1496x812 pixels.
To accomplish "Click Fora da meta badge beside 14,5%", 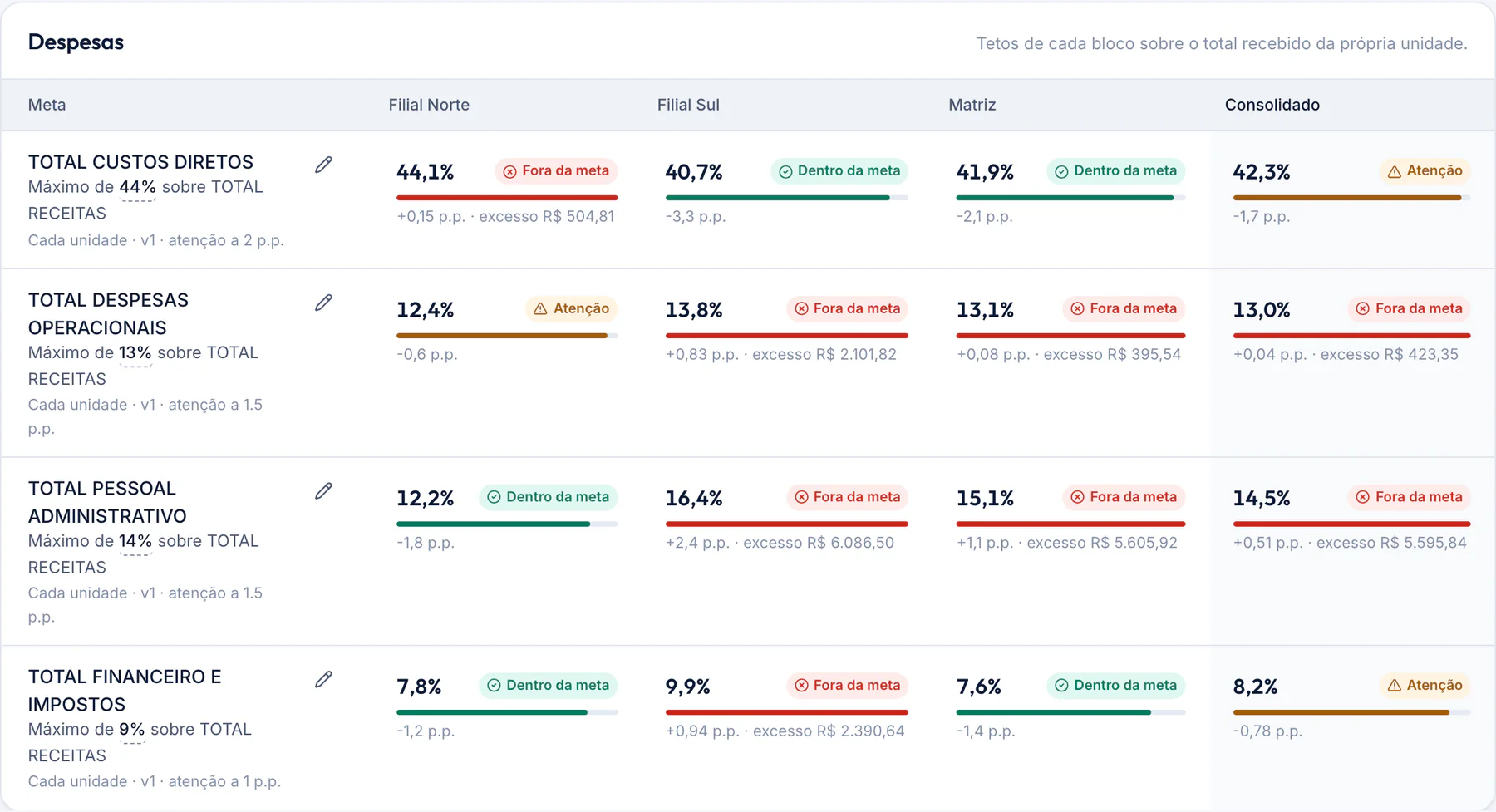I will coord(1409,497).
